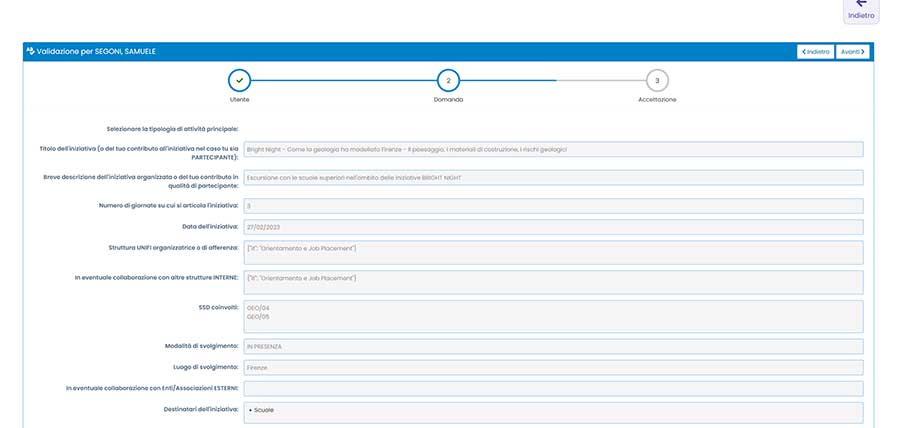The width and height of the screenshot is (900, 428).
Task: Select step 2 Domanda circle
Action: coord(448,80)
